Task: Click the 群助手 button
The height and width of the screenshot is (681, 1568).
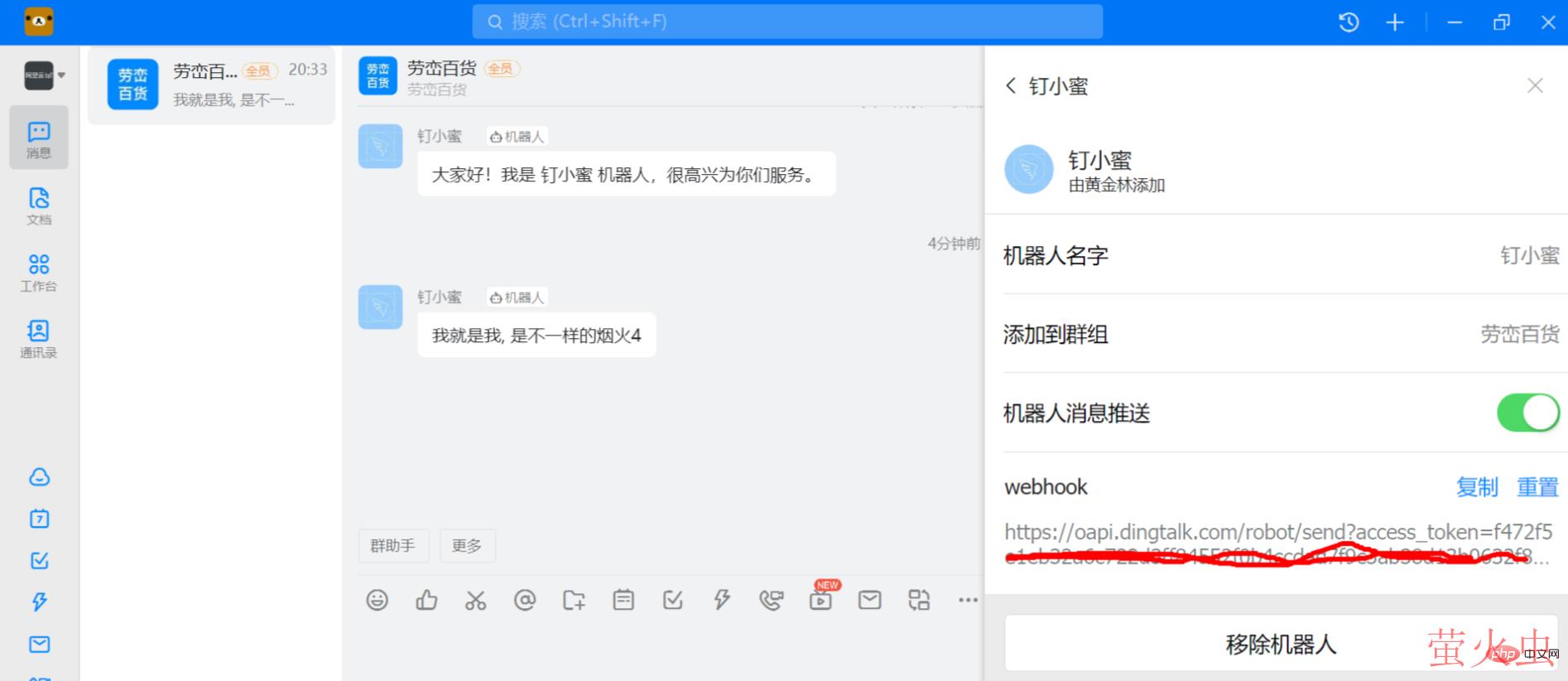Action: tap(392, 546)
